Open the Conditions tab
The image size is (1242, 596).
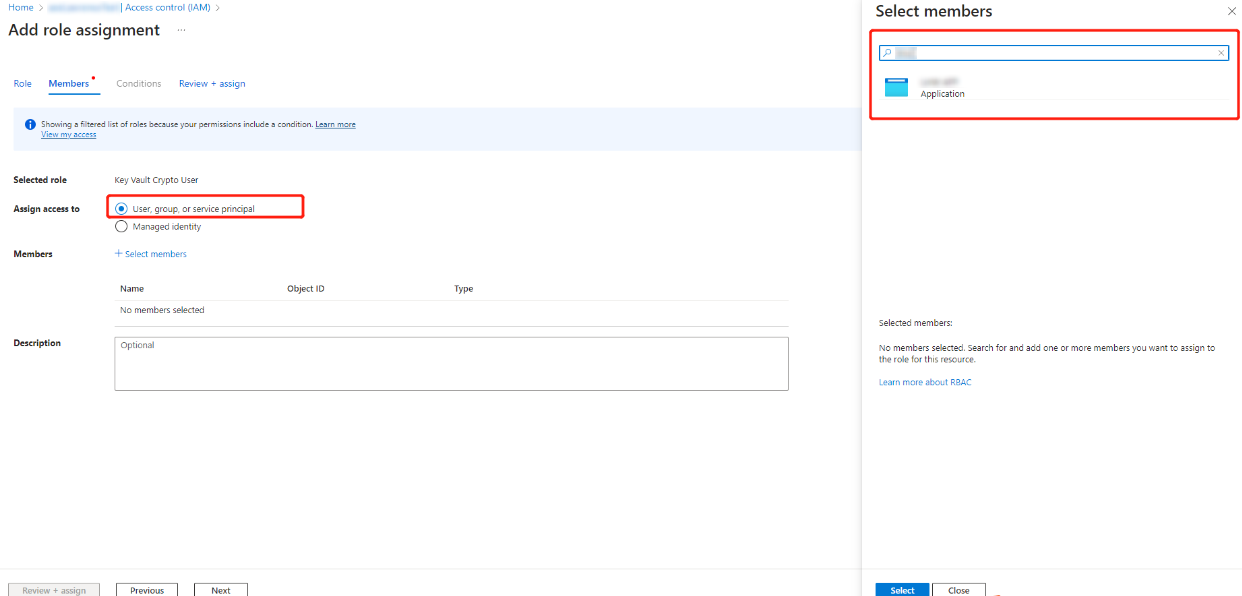(138, 83)
